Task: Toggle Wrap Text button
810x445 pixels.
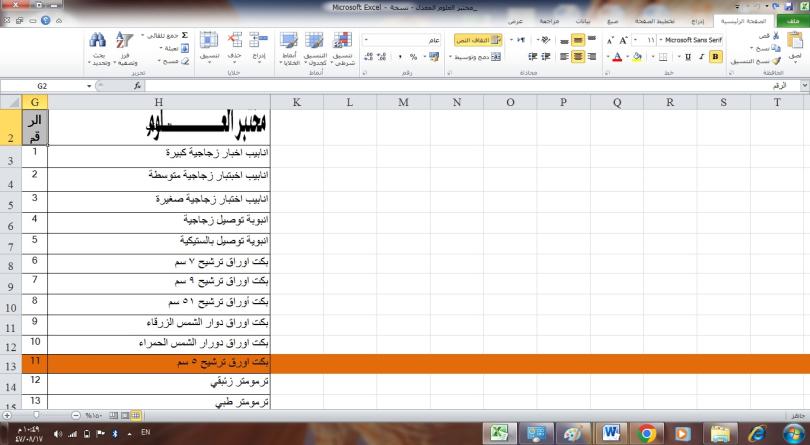Action: 493,39
